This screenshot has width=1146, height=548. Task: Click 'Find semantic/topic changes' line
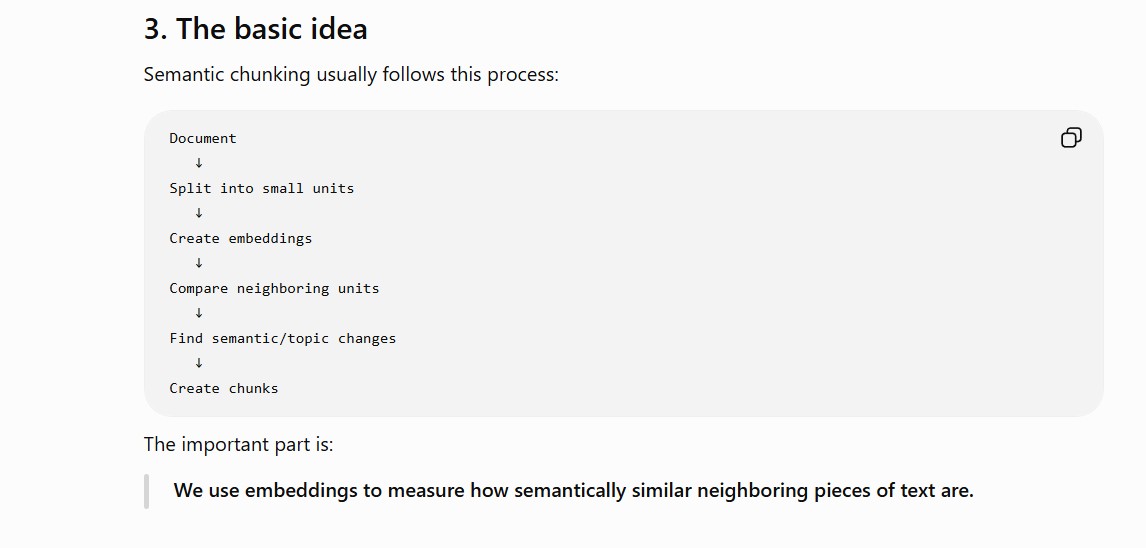tap(283, 338)
